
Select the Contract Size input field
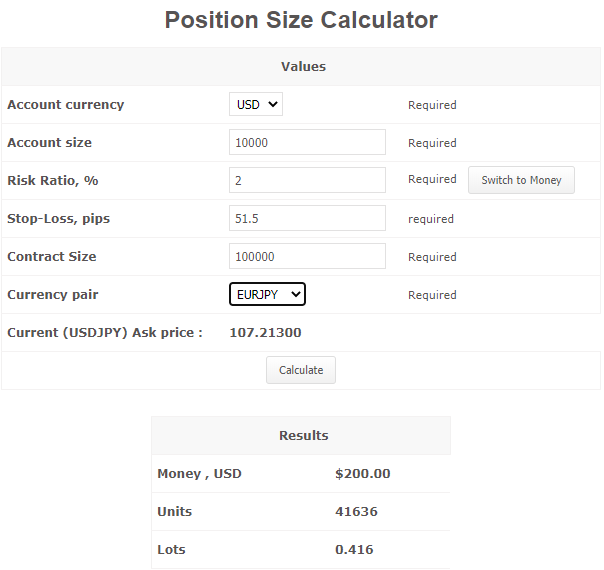pyautogui.click(x=307, y=256)
